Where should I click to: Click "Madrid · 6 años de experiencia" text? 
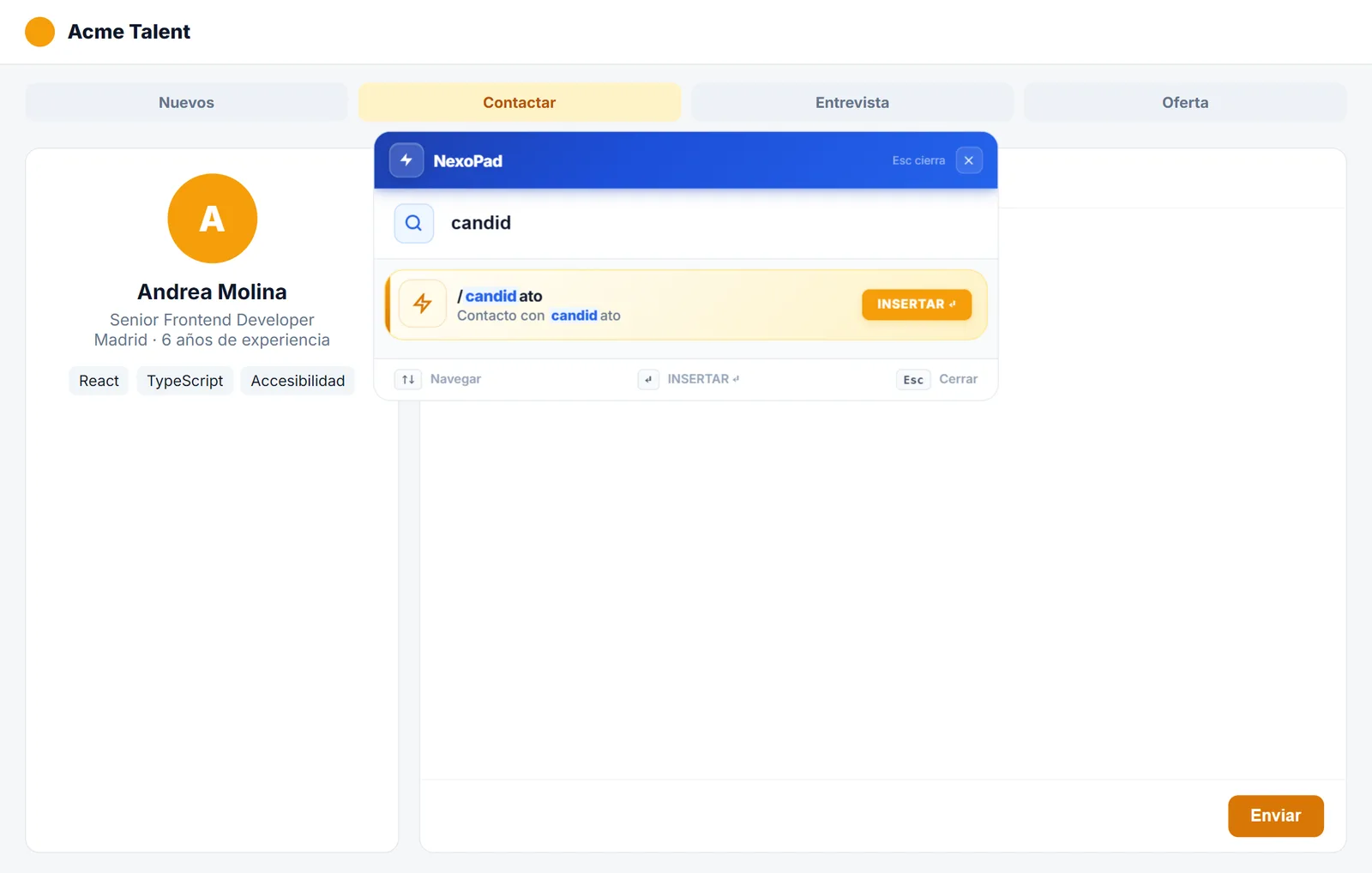pos(212,340)
